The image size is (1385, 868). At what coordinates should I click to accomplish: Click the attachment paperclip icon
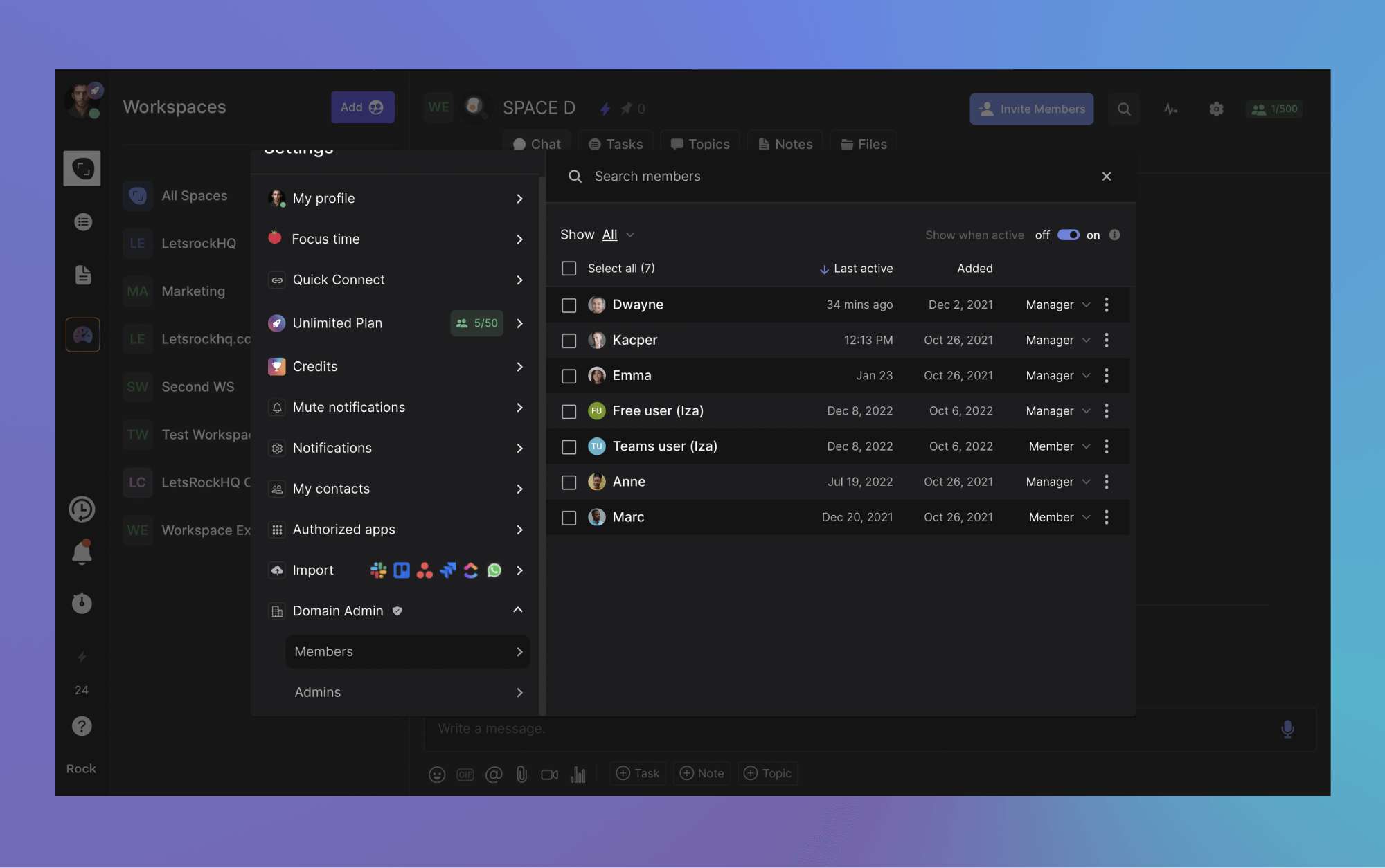521,774
